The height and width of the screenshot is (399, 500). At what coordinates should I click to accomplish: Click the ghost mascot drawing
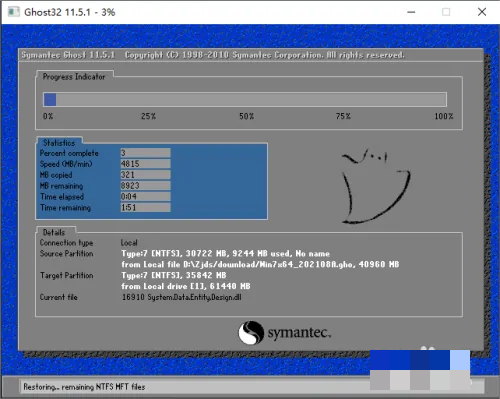tap(375, 186)
